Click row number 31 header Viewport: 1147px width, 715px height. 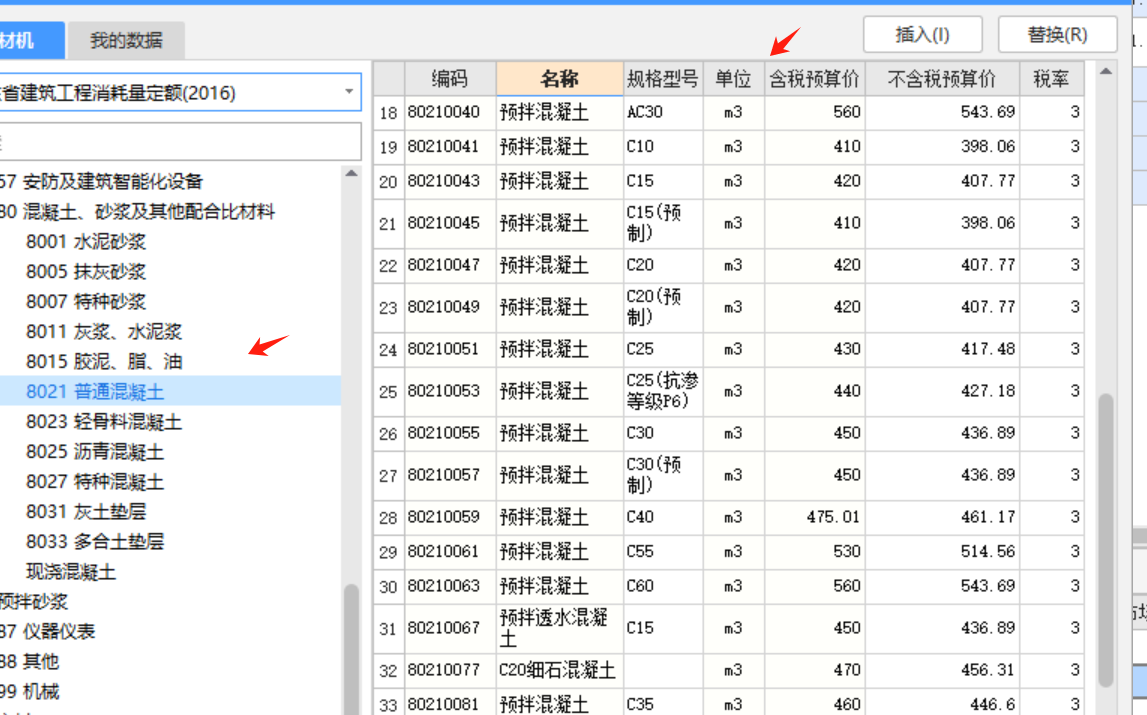point(388,629)
